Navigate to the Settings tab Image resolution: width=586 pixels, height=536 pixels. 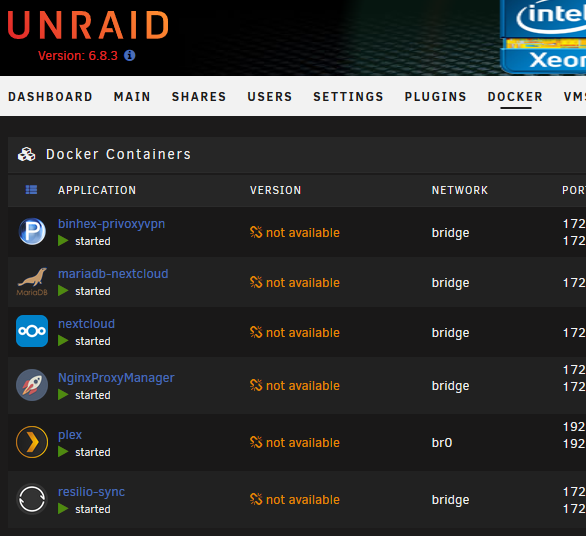[x=349, y=97]
